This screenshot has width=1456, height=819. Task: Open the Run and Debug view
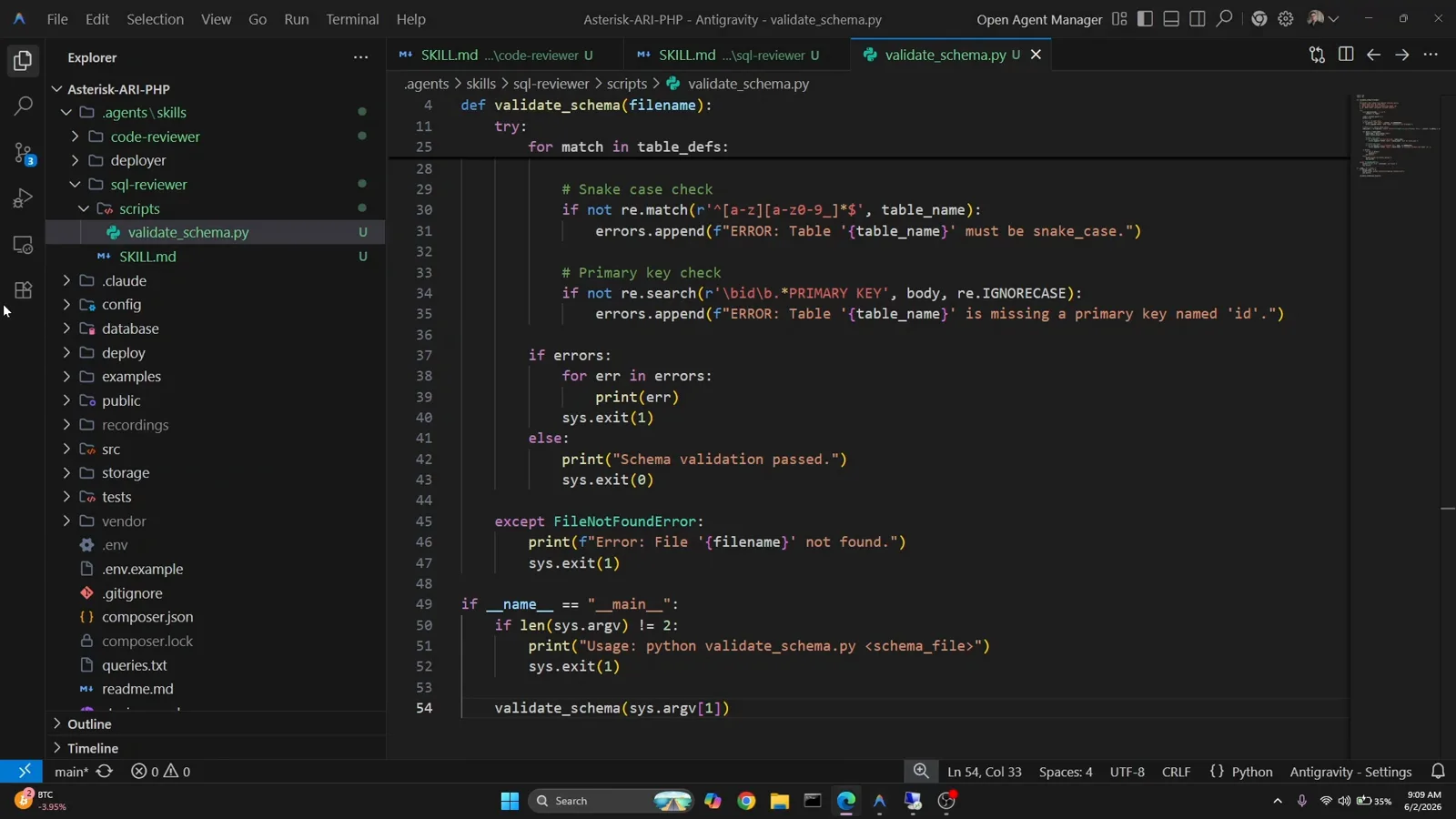[23, 198]
